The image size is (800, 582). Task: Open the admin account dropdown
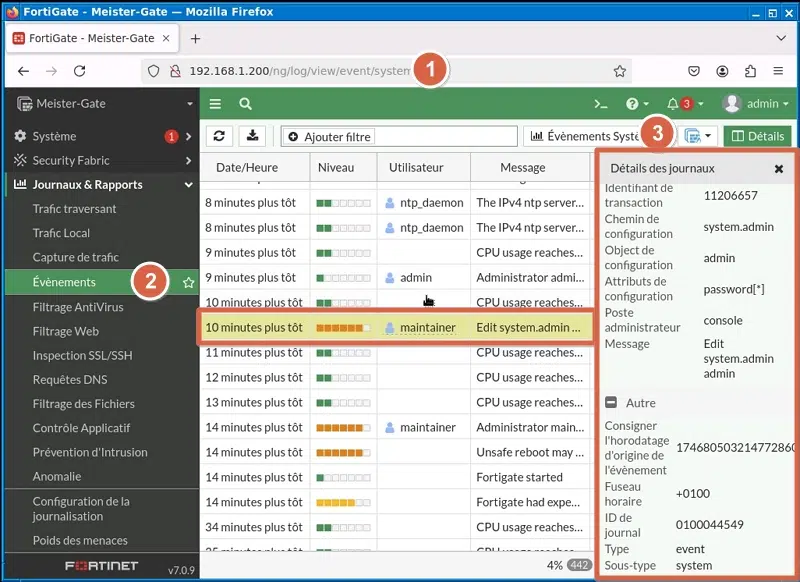760,103
